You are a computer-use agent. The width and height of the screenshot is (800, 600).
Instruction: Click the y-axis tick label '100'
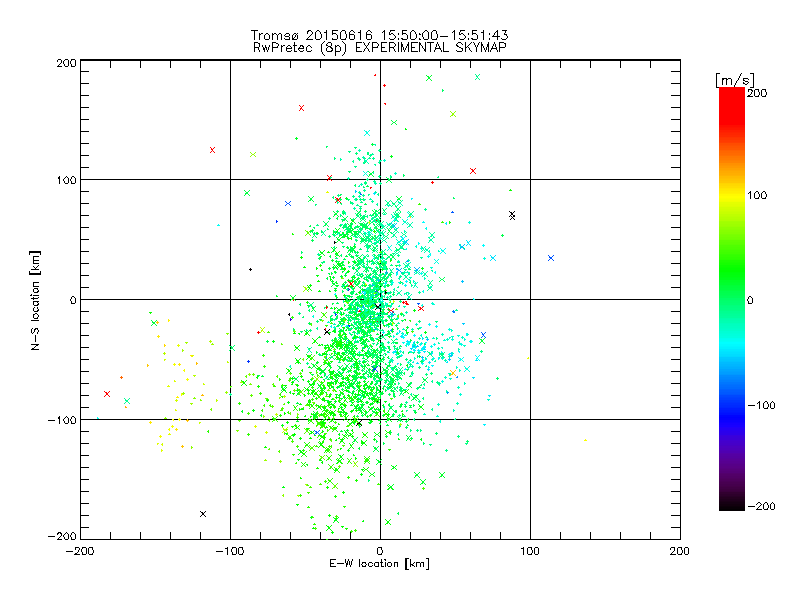[67, 180]
